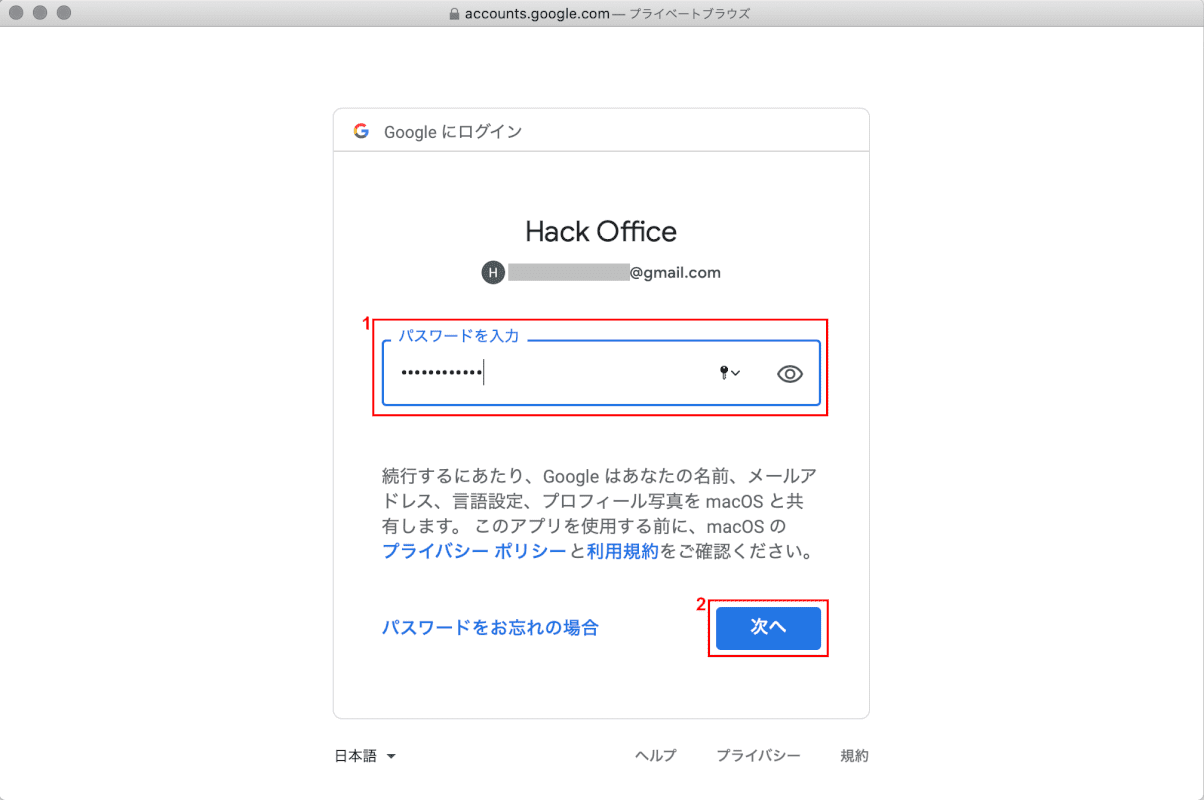This screenshot has height=800, width=1204.
Task: Open the パスワードをお忘れの場合 link
Action: 490,628
